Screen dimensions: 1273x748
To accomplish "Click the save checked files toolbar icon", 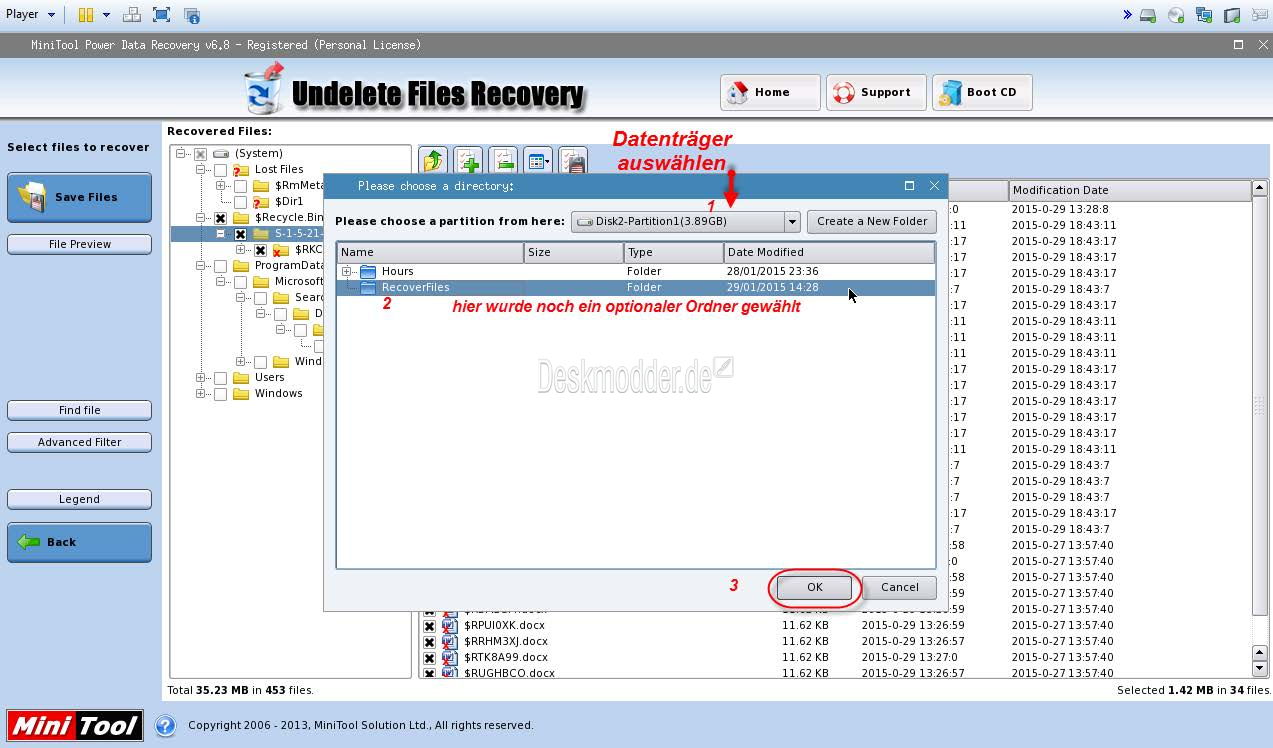I will [572, 160].
